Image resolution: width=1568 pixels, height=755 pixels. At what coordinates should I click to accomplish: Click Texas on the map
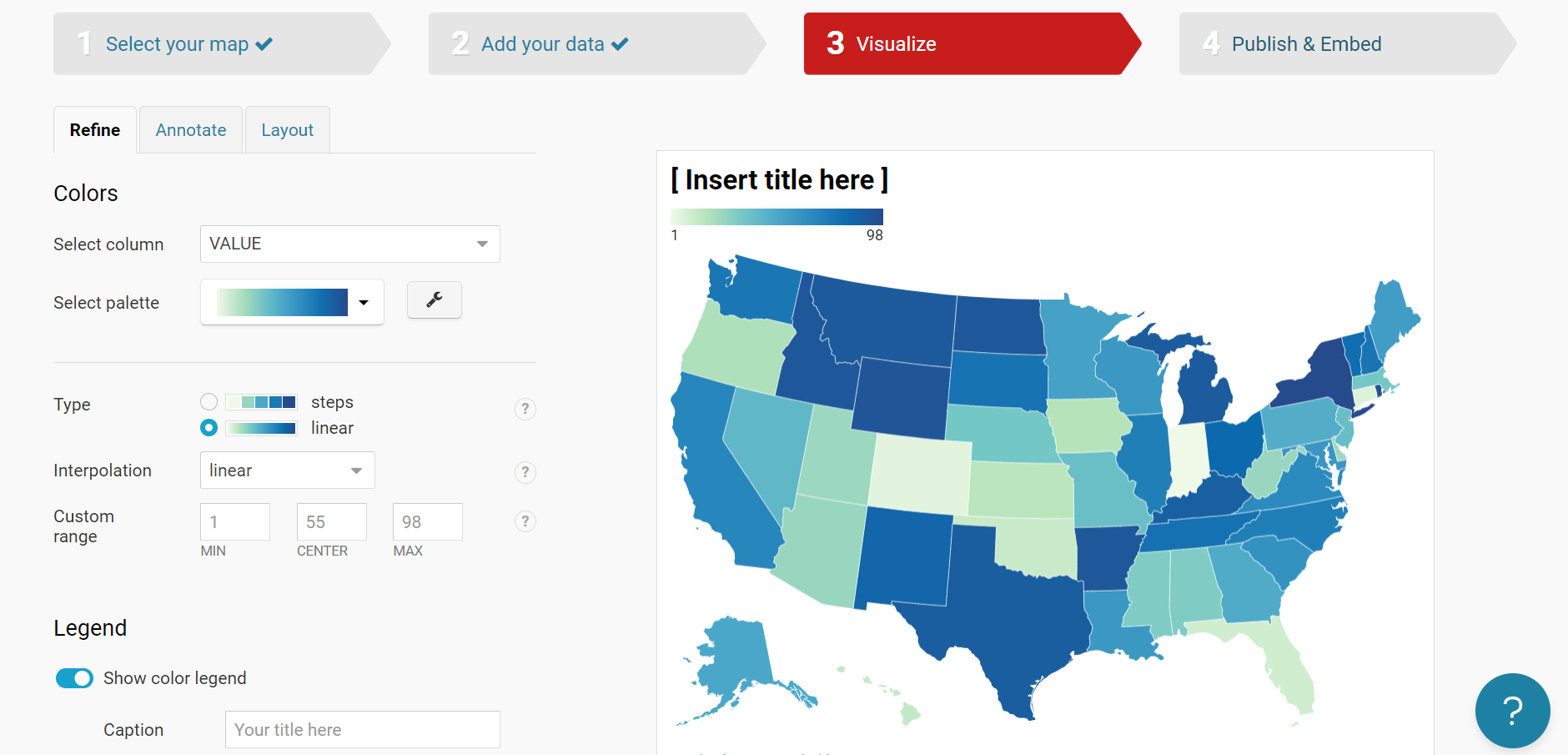click(1001, 617)
